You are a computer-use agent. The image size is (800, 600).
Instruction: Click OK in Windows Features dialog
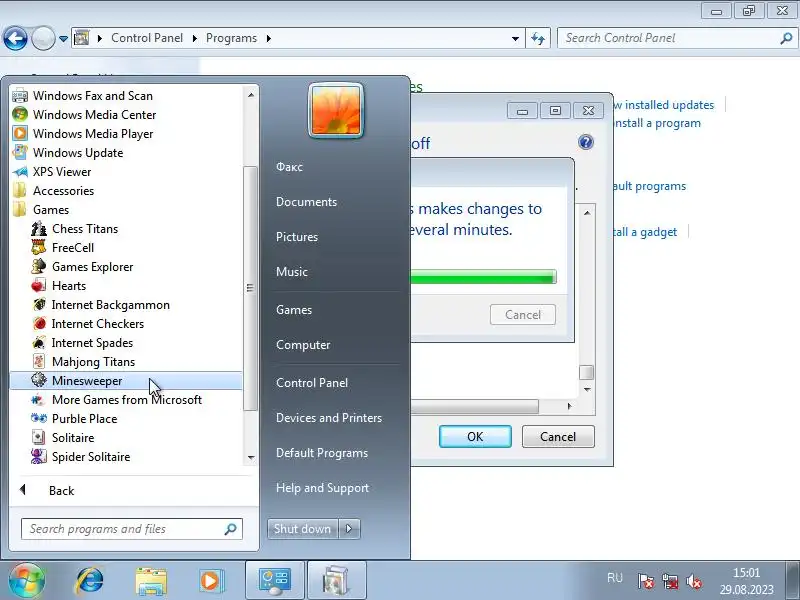(x=475, y=437)
